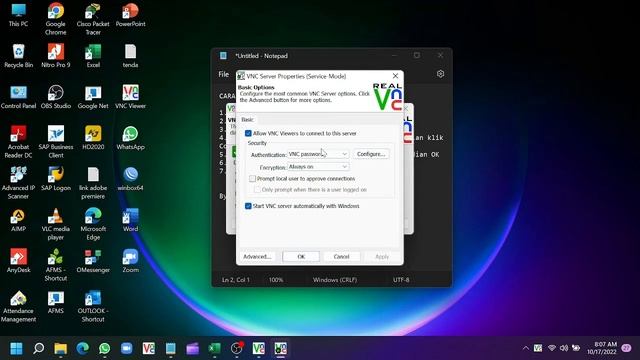Open AIMP desktop shortcut

(x=18, y=220)
